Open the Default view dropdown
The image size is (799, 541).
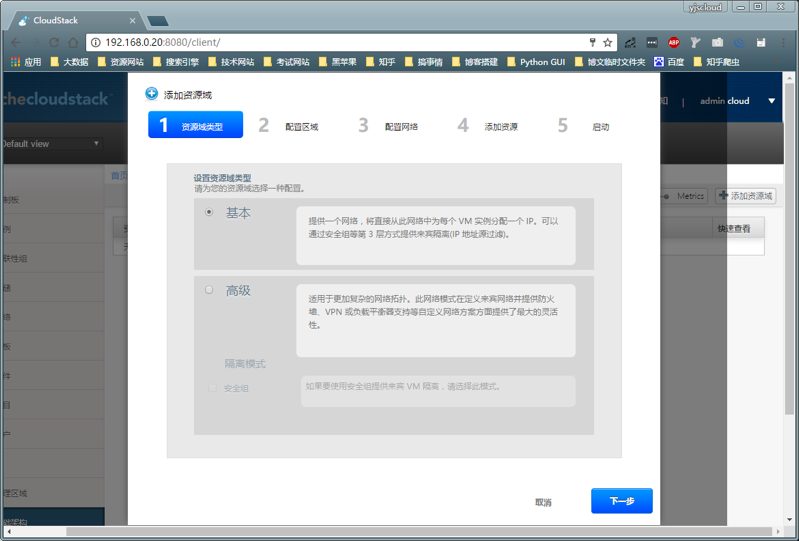(51, 144)
